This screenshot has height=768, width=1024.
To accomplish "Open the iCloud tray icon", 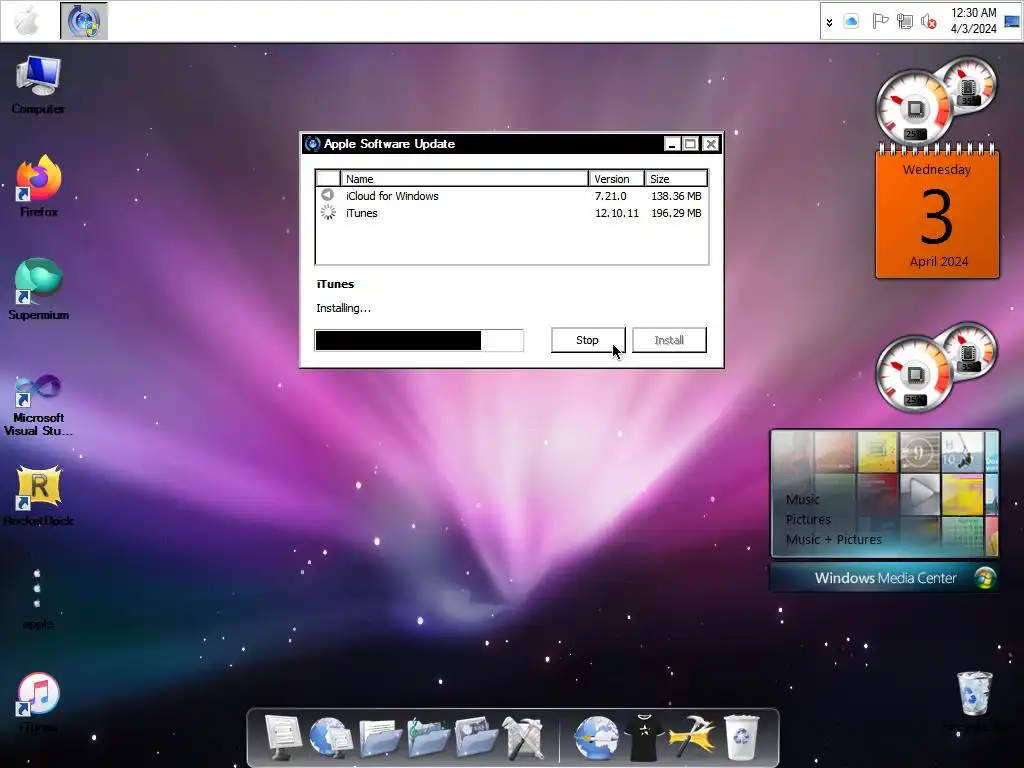I will point(851,22).
